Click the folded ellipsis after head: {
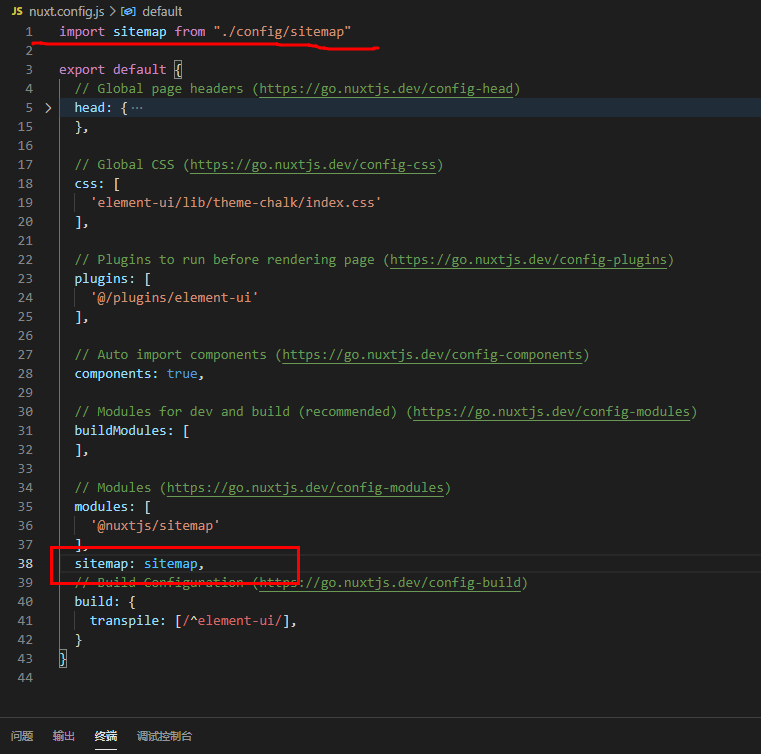761x754 pixels. coord(137,108)
